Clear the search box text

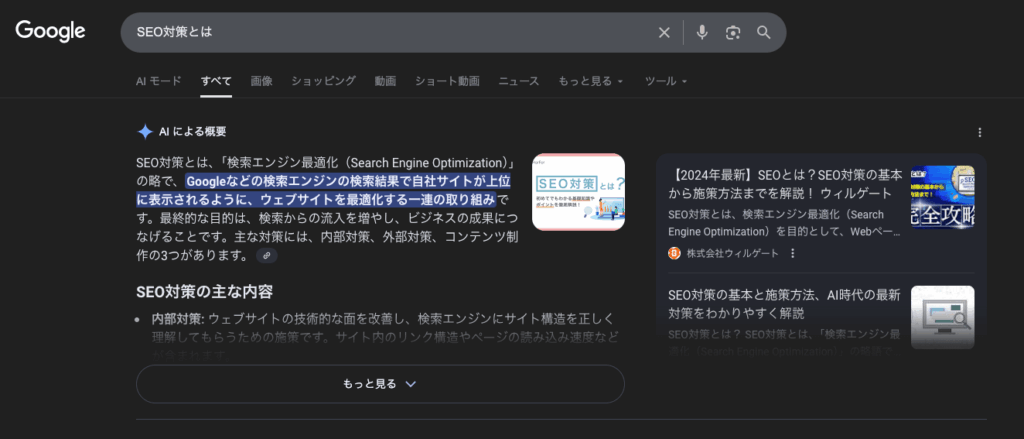[x=664, y=33]
